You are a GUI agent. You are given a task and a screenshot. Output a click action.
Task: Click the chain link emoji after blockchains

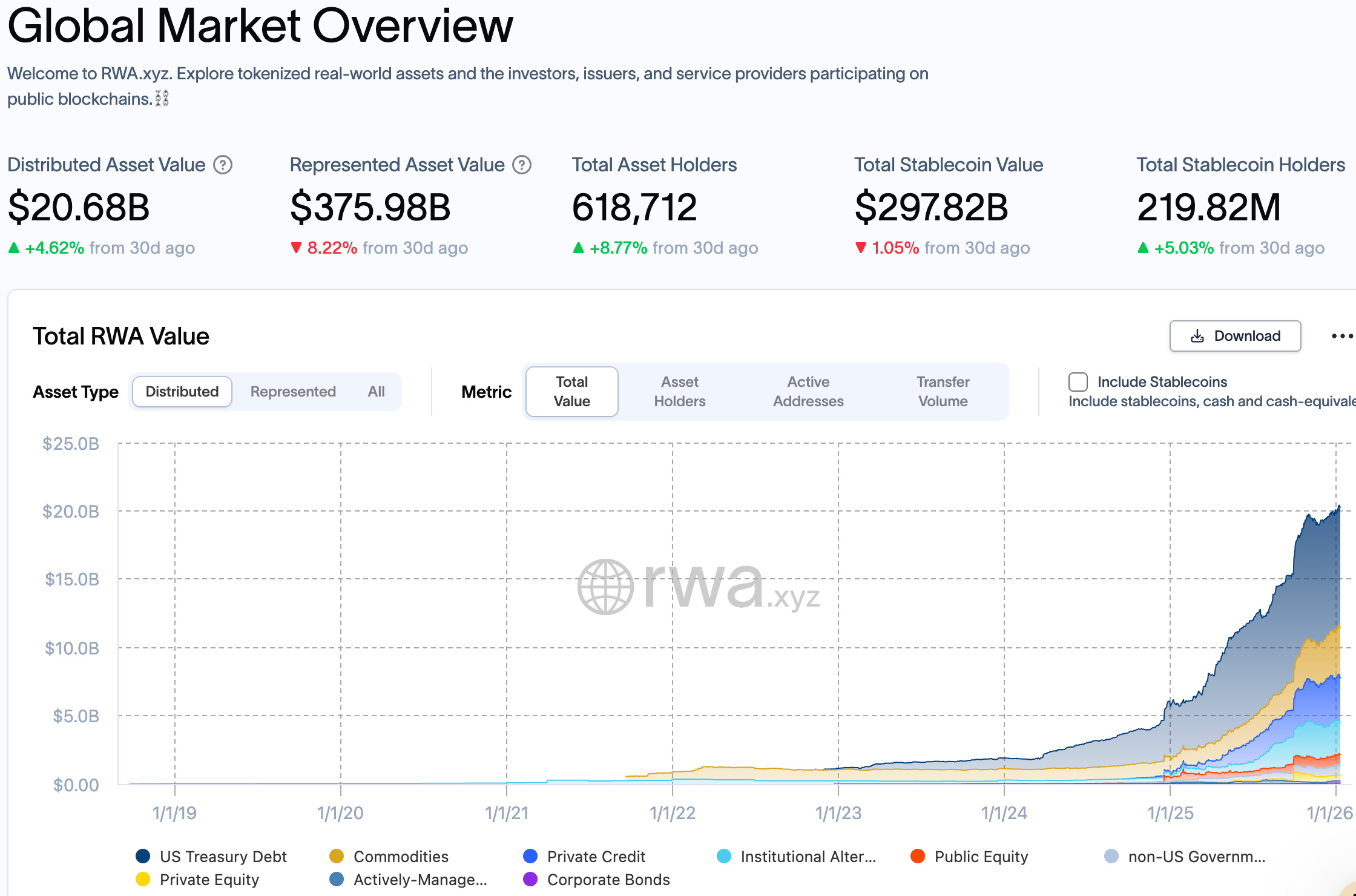coord(162,99)
